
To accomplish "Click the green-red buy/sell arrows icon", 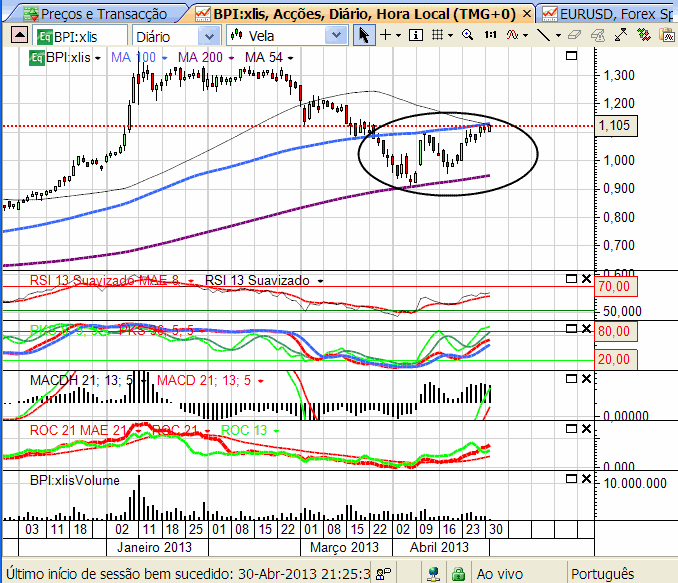I will tap(644, 35).
